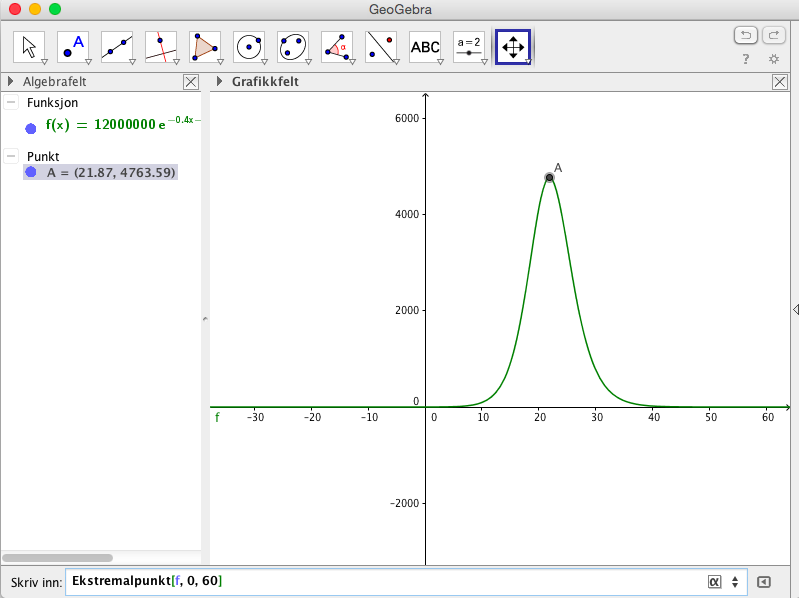Screen dimensions: 799x598
Task: Click the Redo arrow button
Action: [x=774, y=35]
